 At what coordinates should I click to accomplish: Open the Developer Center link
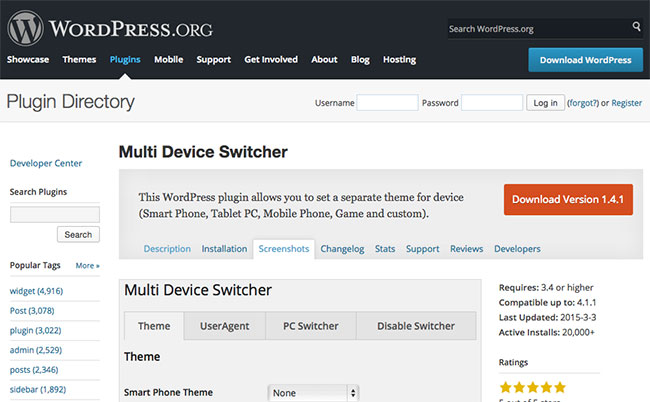point(46,163)
